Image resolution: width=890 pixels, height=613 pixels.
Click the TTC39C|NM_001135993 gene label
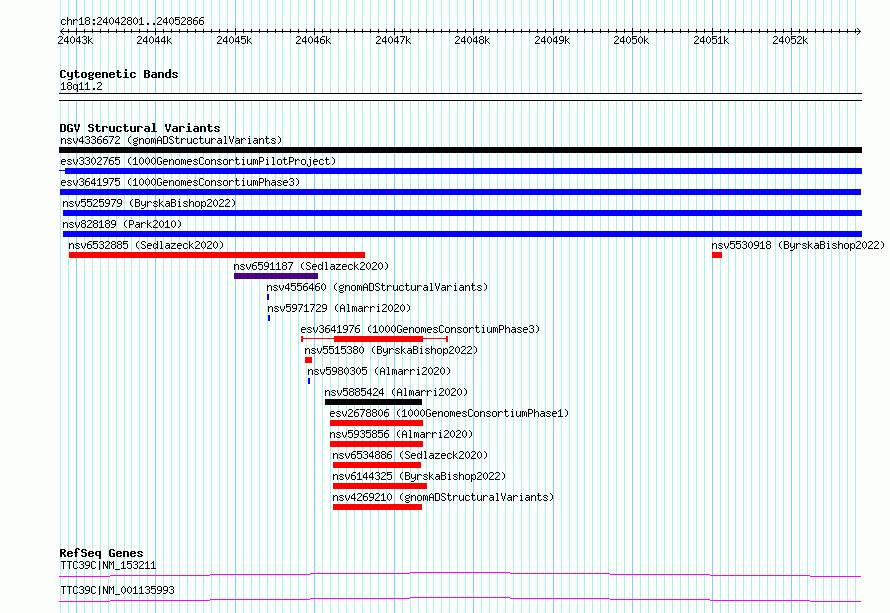(x=117, y=590)
